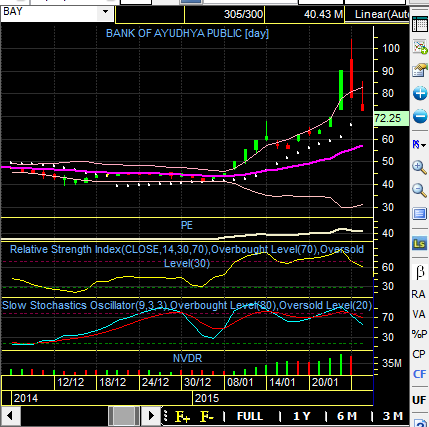Switch chart range to FULL
The height and width of the screenshot is (427, 429).
(250, 416)
